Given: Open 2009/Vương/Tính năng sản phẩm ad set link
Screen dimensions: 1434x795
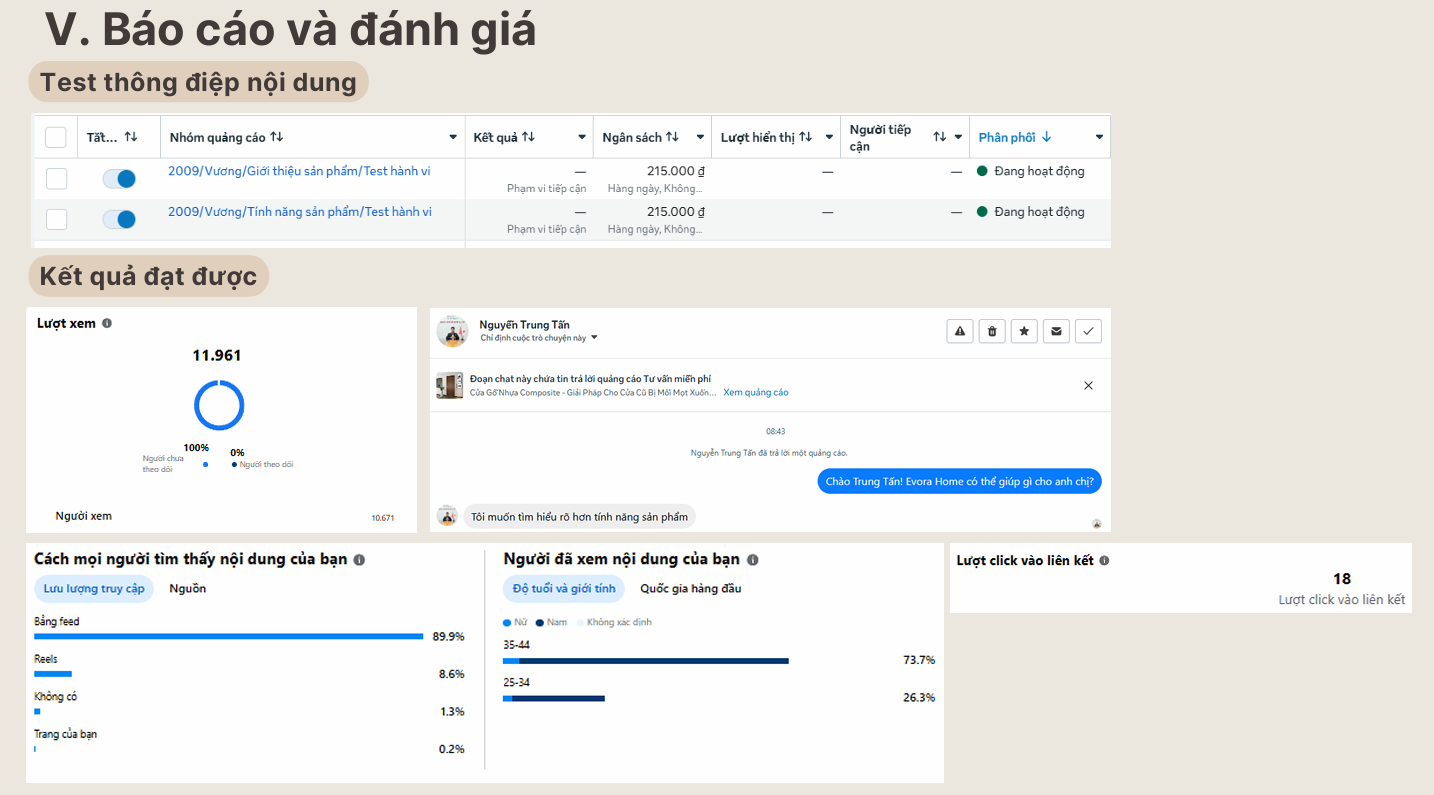Looking at the screenshot, I should coord(300,212).
